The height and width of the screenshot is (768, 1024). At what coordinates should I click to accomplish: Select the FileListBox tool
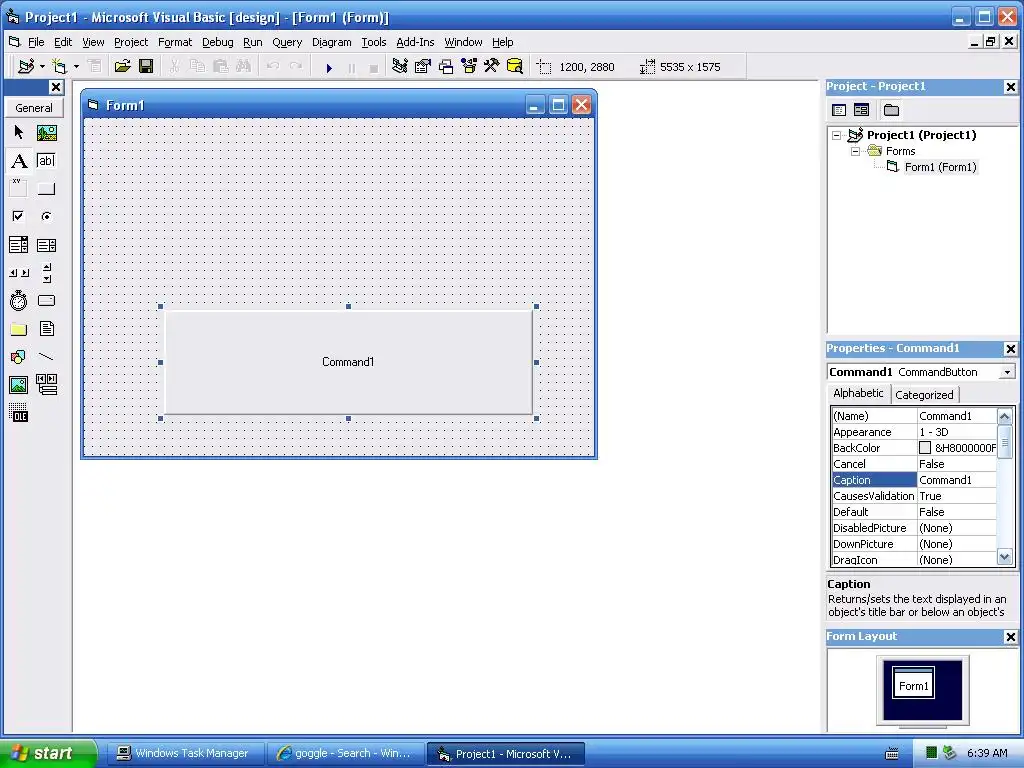(x=46, y=328)
